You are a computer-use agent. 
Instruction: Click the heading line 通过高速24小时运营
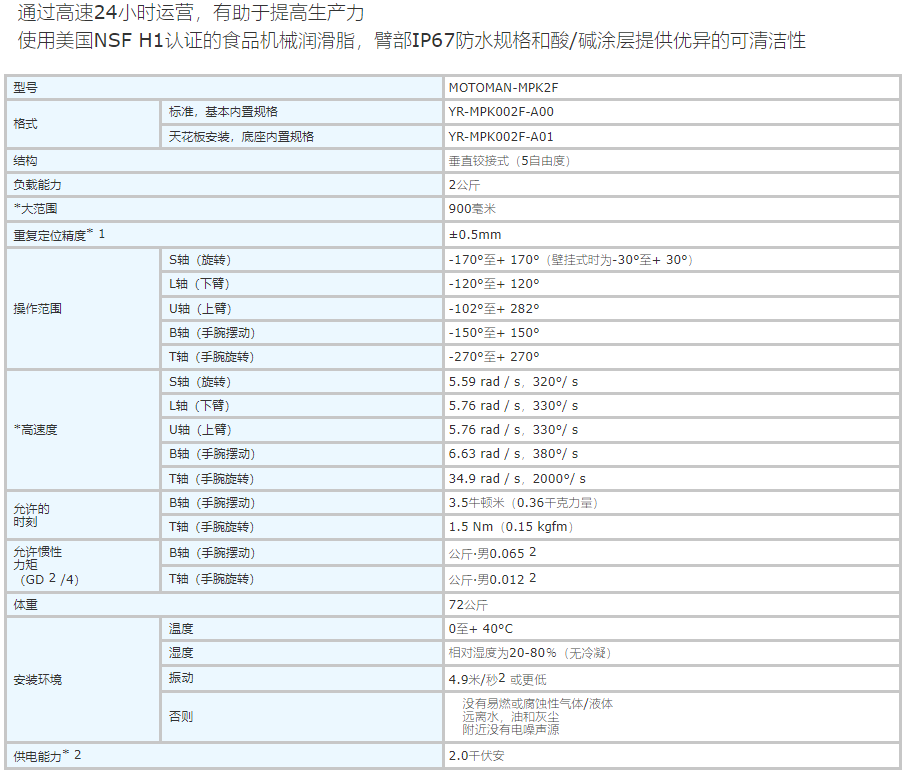(191, 13)
